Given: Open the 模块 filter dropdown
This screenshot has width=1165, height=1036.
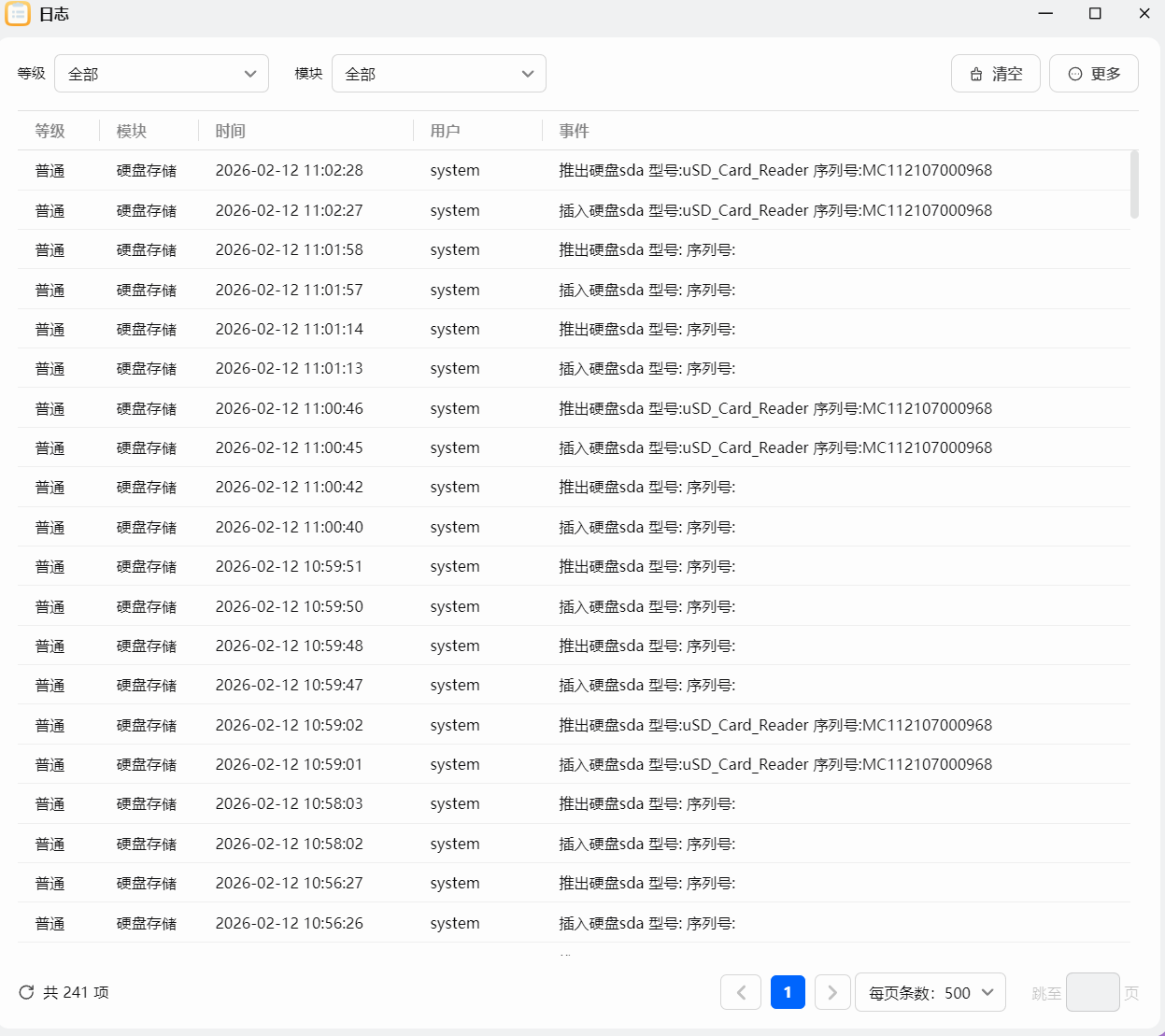Looking at the screenshot, I should [439, 74].
